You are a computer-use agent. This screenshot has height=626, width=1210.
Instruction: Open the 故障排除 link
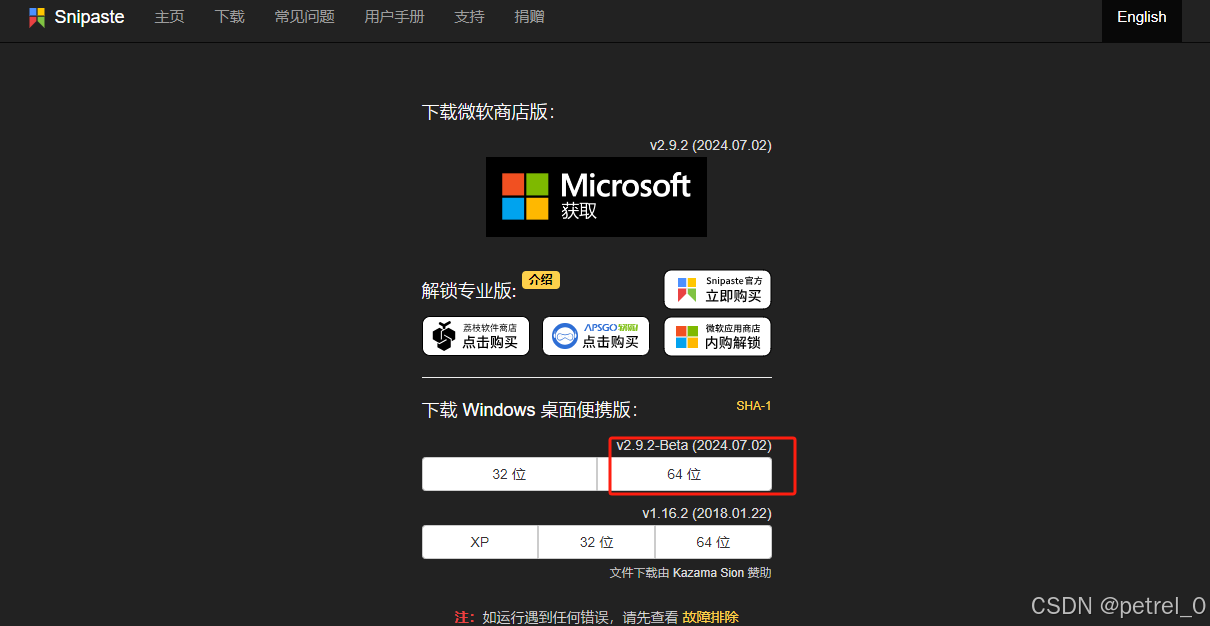tap(710, 617)
